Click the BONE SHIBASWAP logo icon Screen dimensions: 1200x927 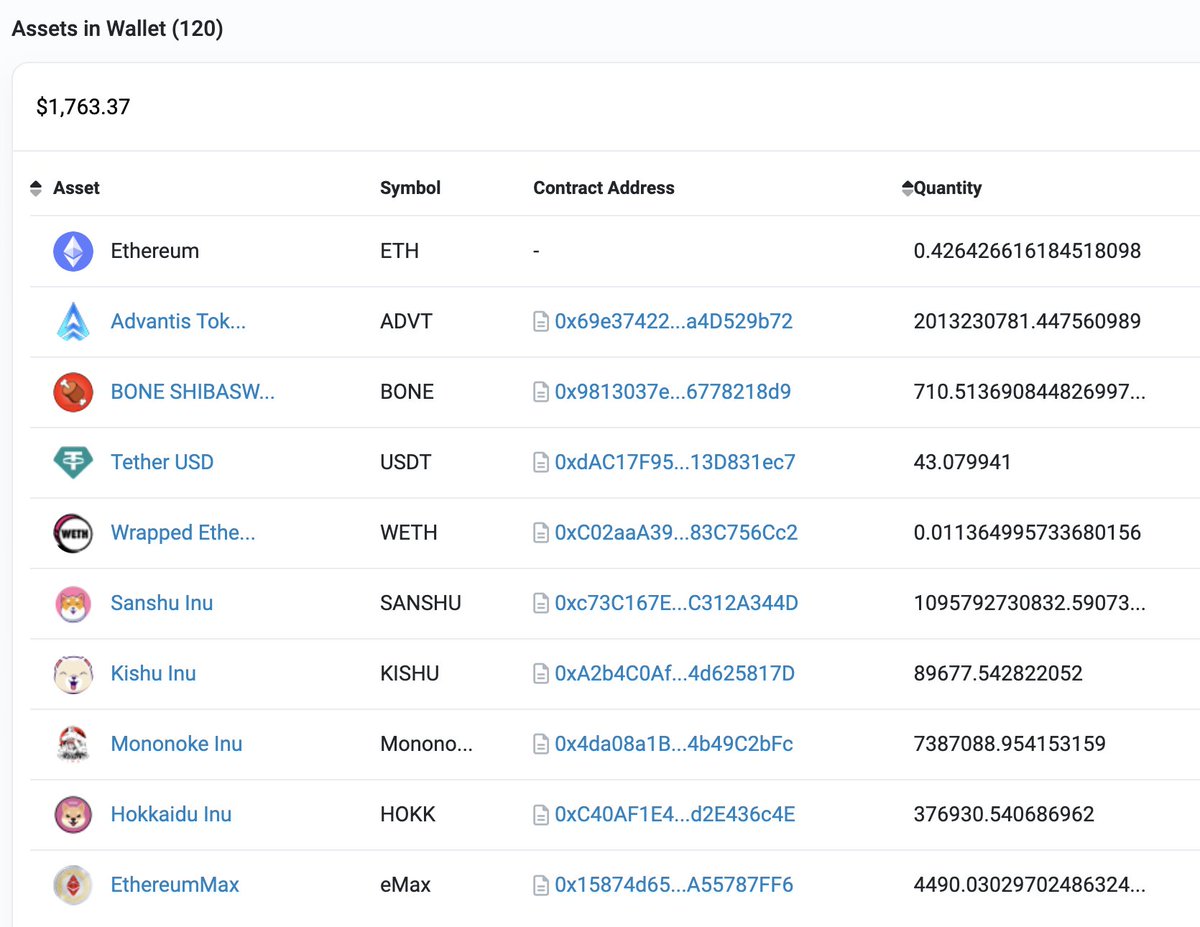(x=73, y=392)
